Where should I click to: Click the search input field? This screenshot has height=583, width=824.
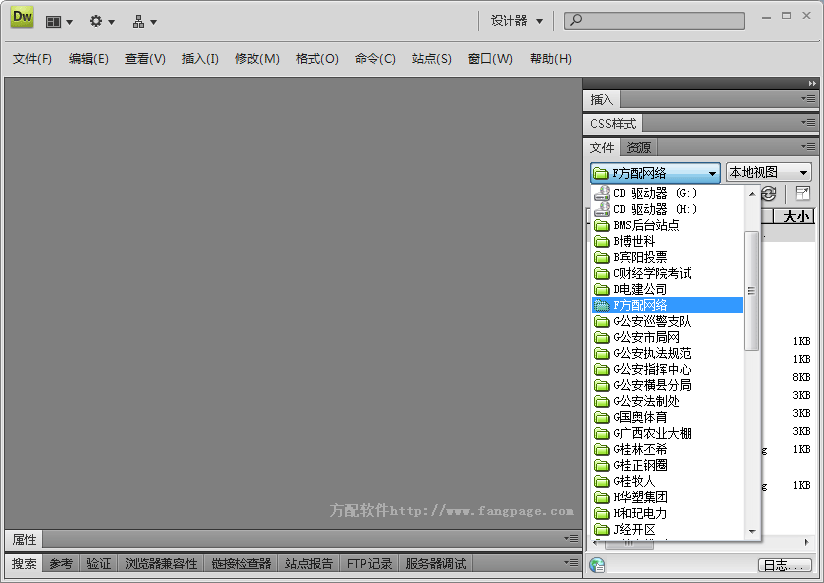[654, 21]
